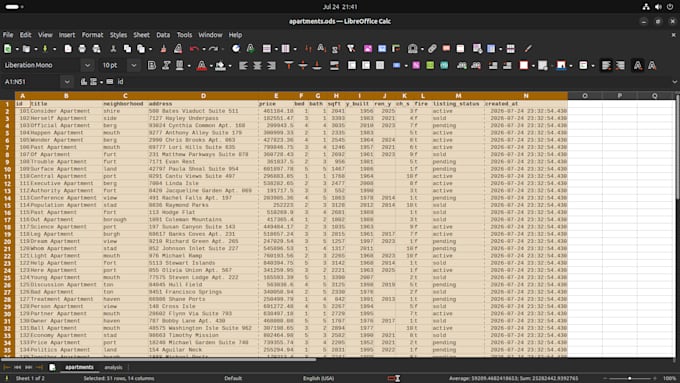The height and width of the screenshot is (383, 680).
Task: Show the draw functions
Action: point(528,49)
